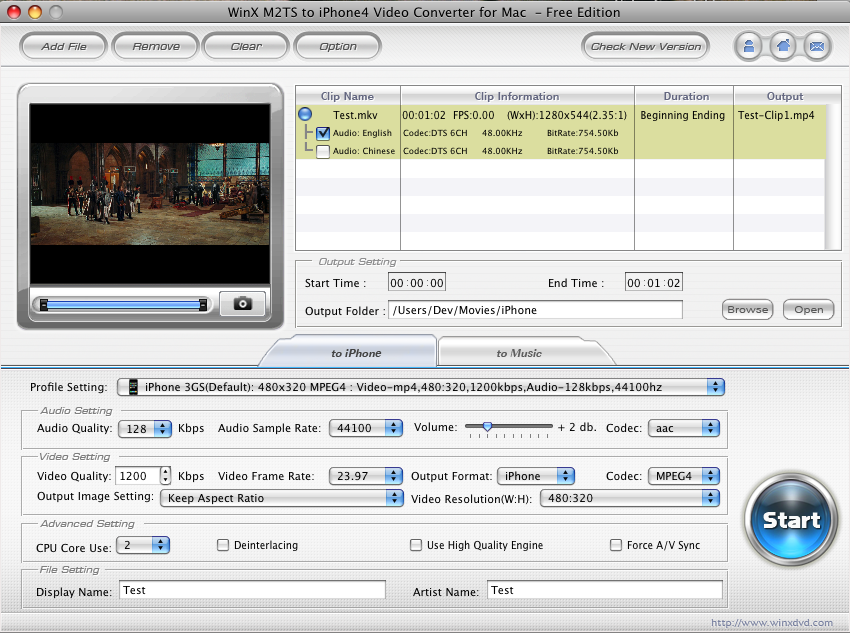Viewport: 850px width, 633px height.
Task: Click the Test-Clip1.mp4 output name
Action: click(776, 115)
